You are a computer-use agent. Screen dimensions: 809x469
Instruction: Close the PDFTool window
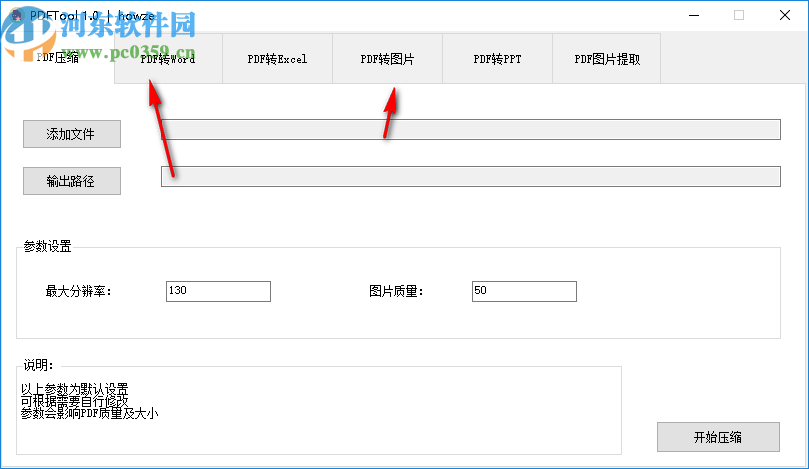click(x=785, y=15)
